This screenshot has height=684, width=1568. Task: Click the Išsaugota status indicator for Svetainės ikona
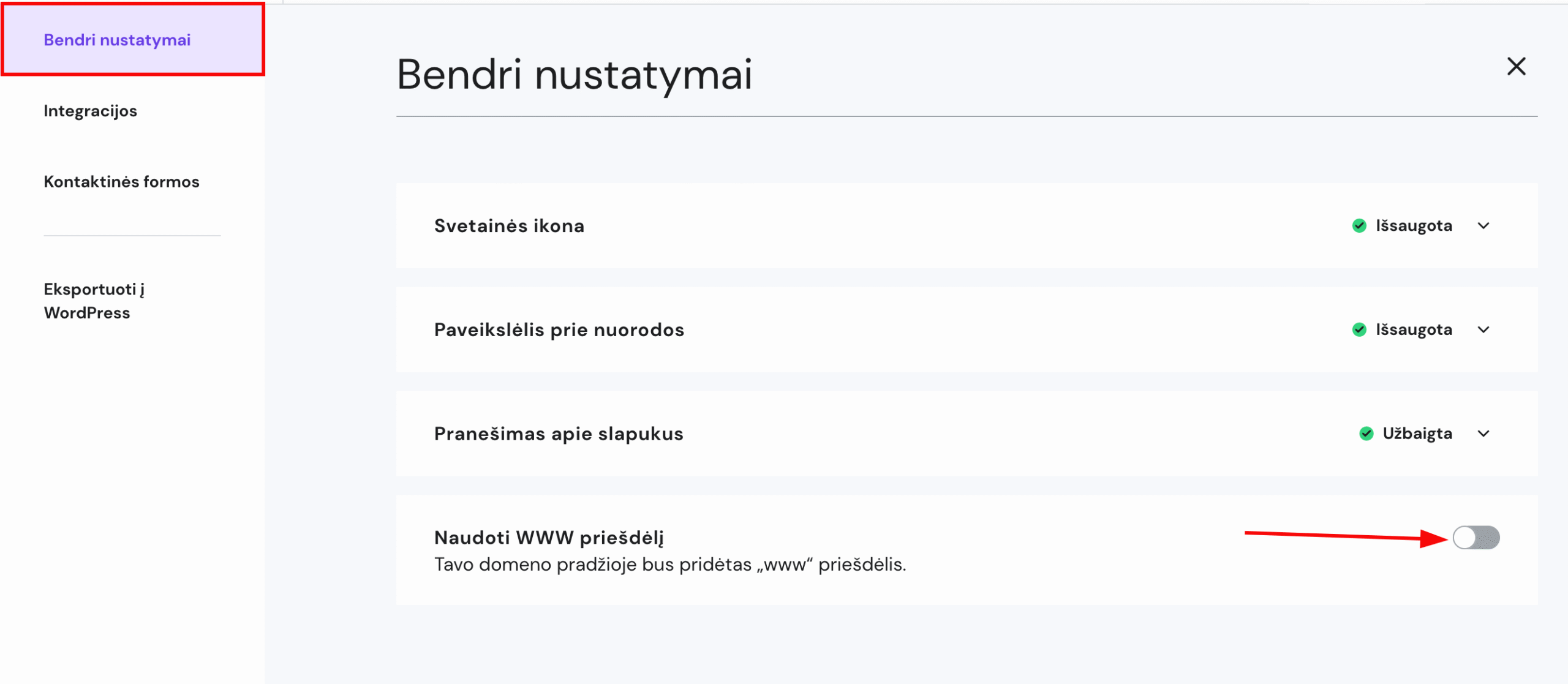pyautogui.click(x=1413, y=226)
